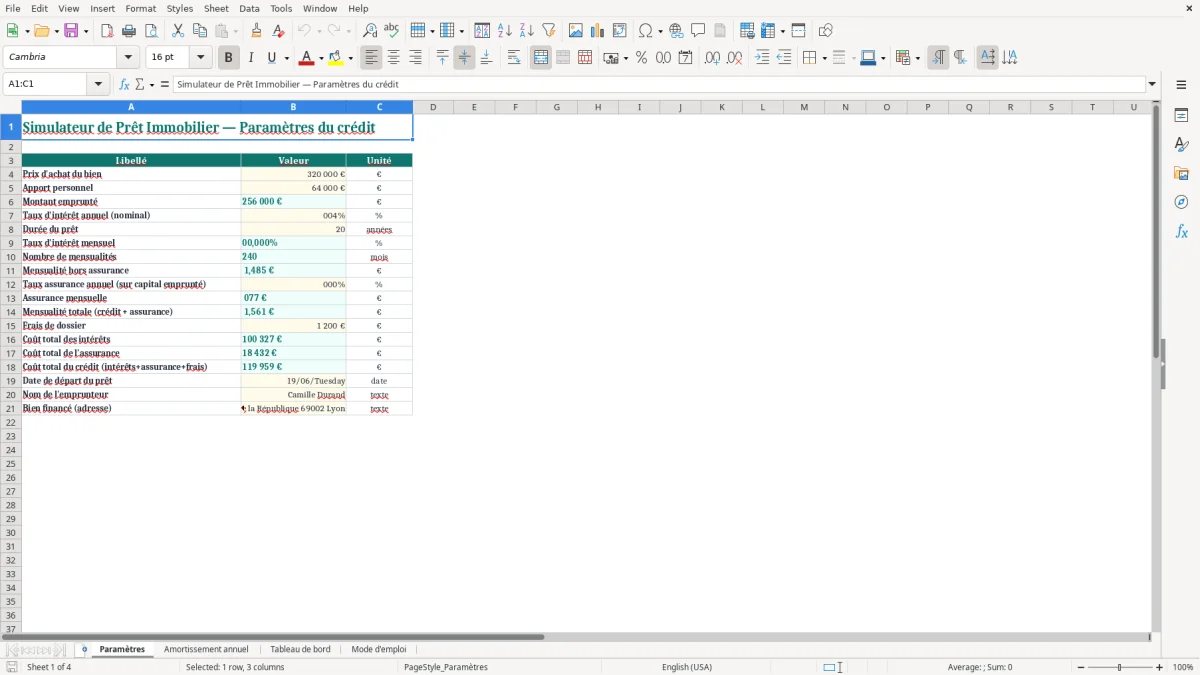This screenshot has height=675, width=1200.
Task: Click the Insert Pivot Table icon
Action: coord(620,31)
